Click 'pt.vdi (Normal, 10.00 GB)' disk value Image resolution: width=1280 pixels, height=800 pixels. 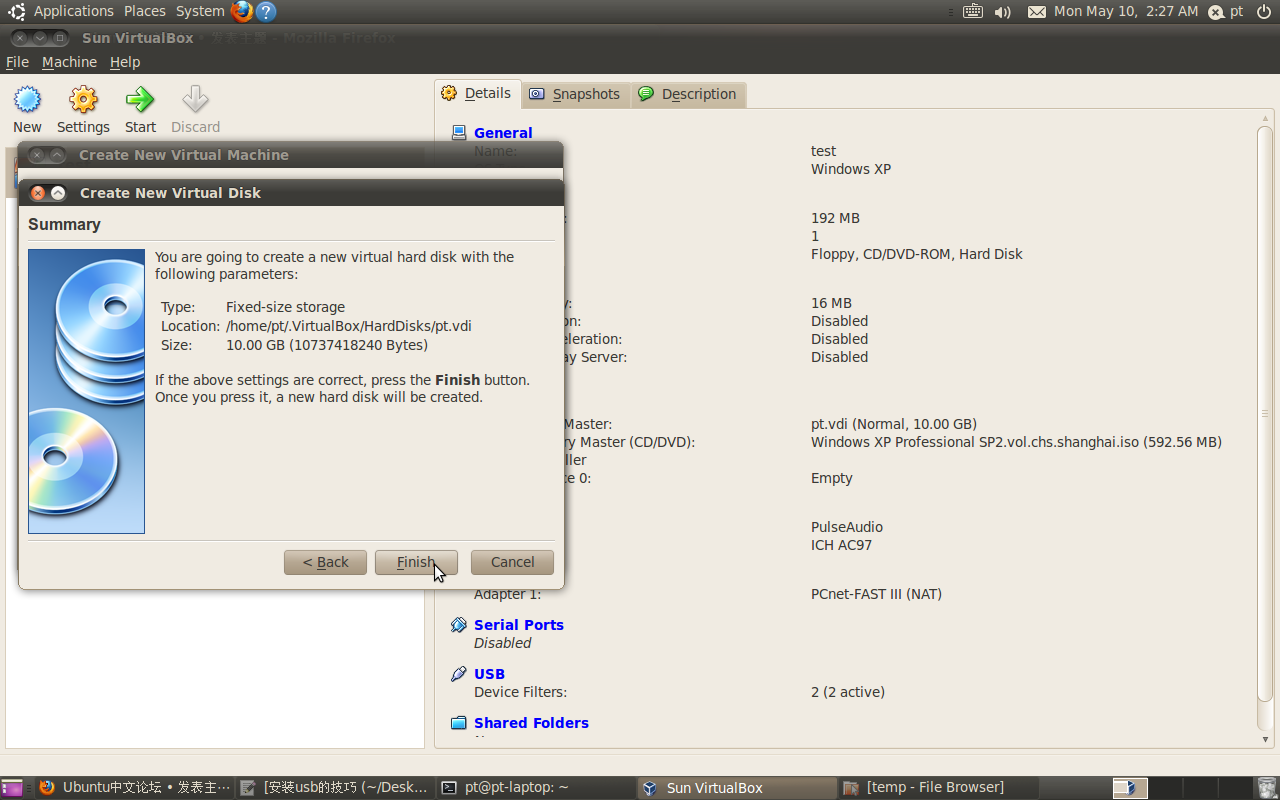point(894,424)
